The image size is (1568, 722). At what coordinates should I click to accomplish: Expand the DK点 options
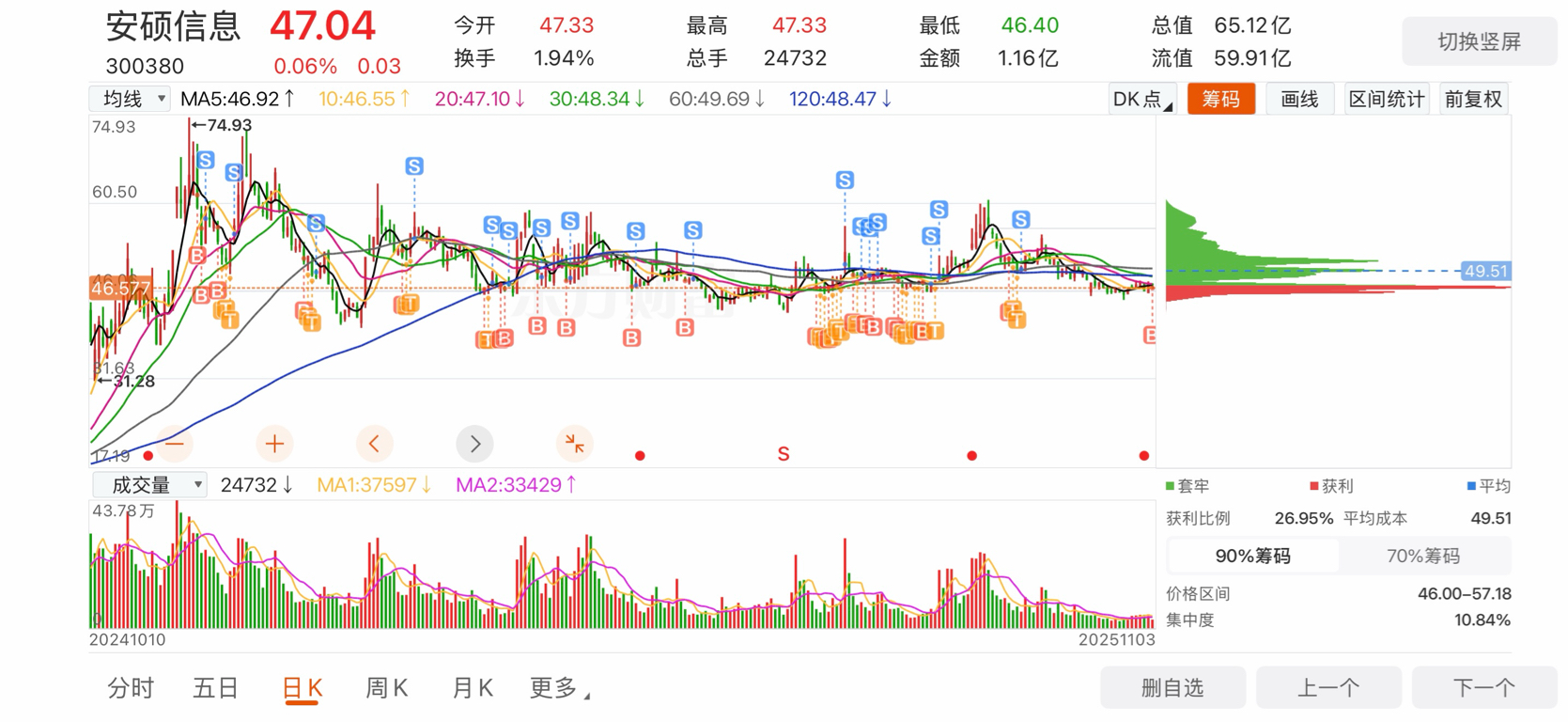click(1141, 100)
